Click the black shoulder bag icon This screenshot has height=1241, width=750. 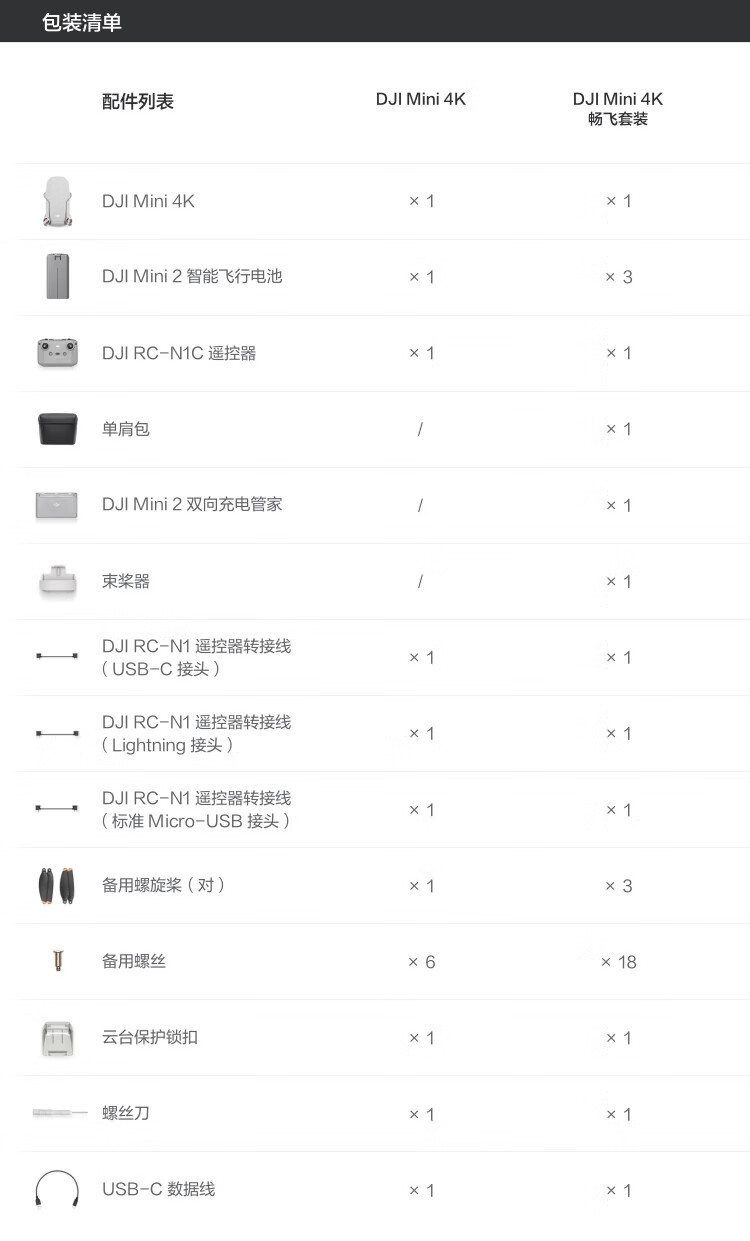[57, 429]
